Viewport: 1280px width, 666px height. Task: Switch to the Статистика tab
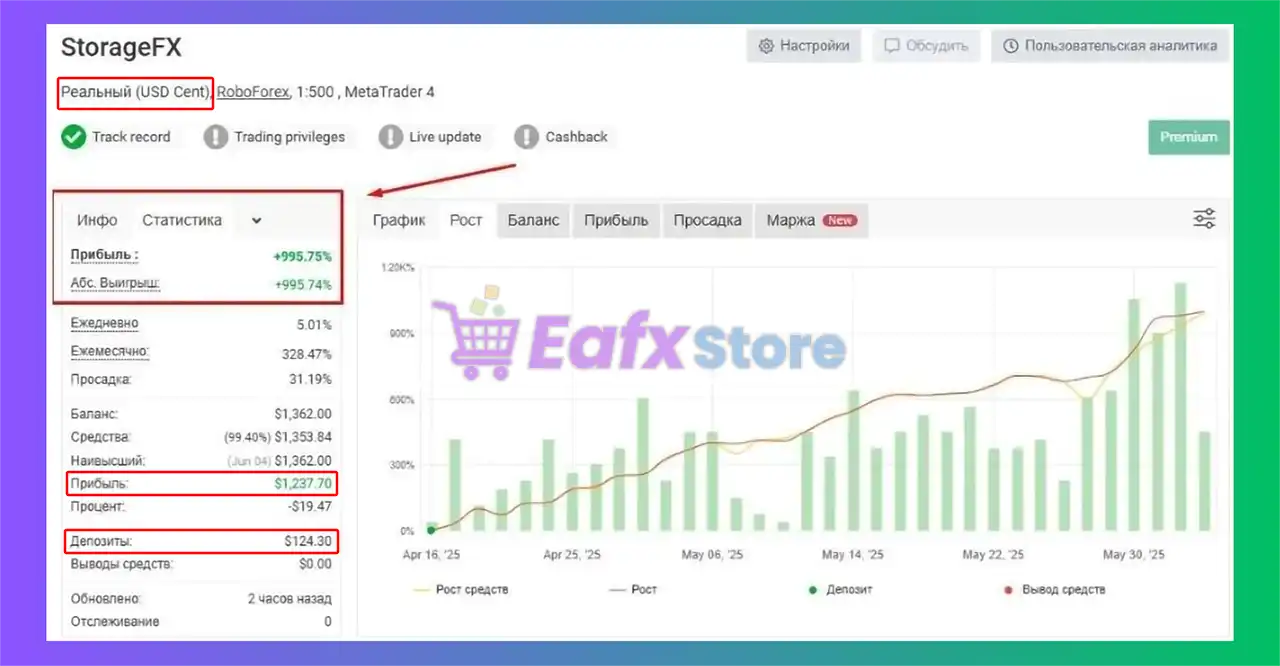click(182, 220)
